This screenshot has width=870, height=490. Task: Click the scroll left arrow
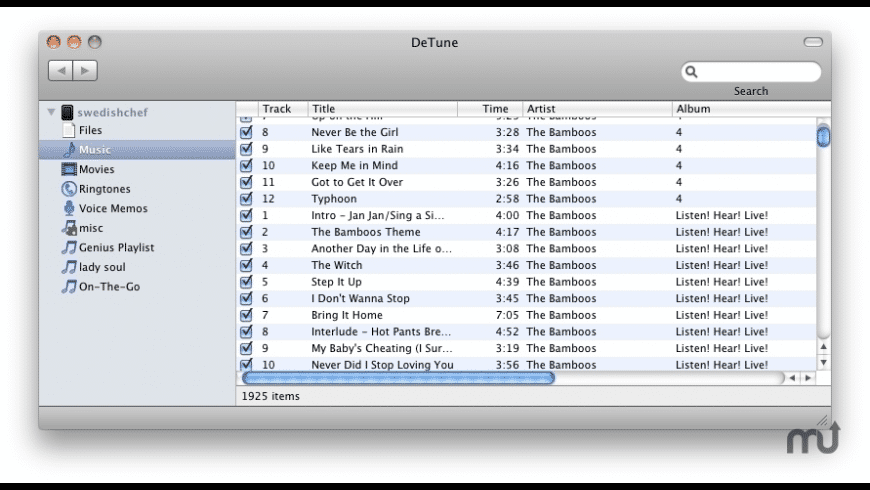[x=792, y=378]
